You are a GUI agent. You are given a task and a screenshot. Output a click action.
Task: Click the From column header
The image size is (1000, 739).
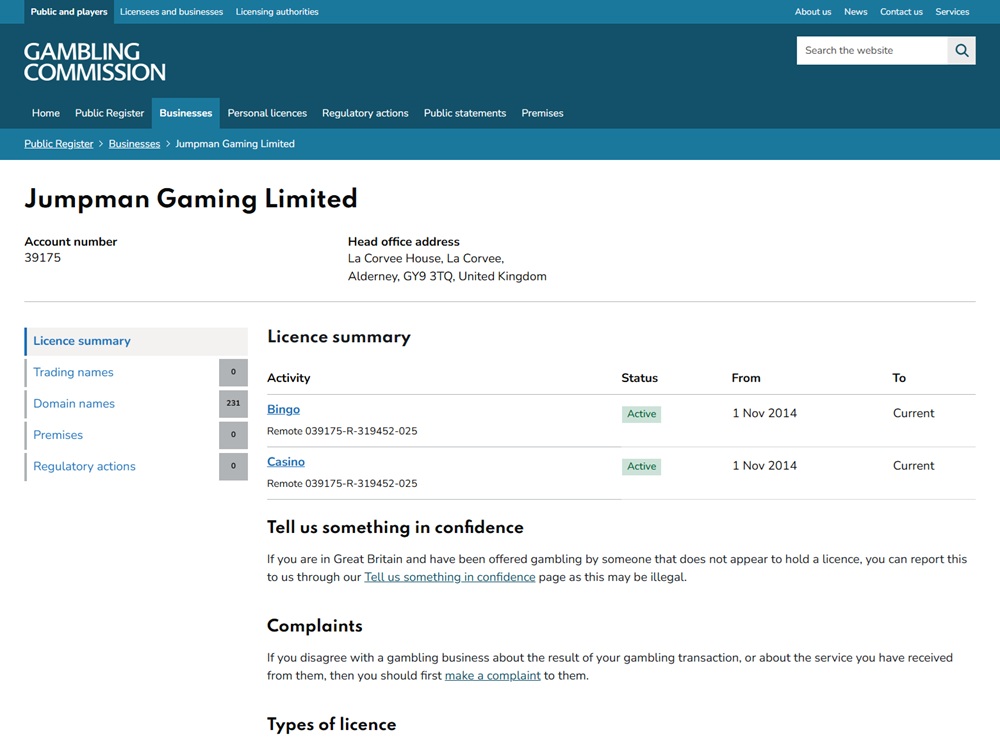[746, 378]
